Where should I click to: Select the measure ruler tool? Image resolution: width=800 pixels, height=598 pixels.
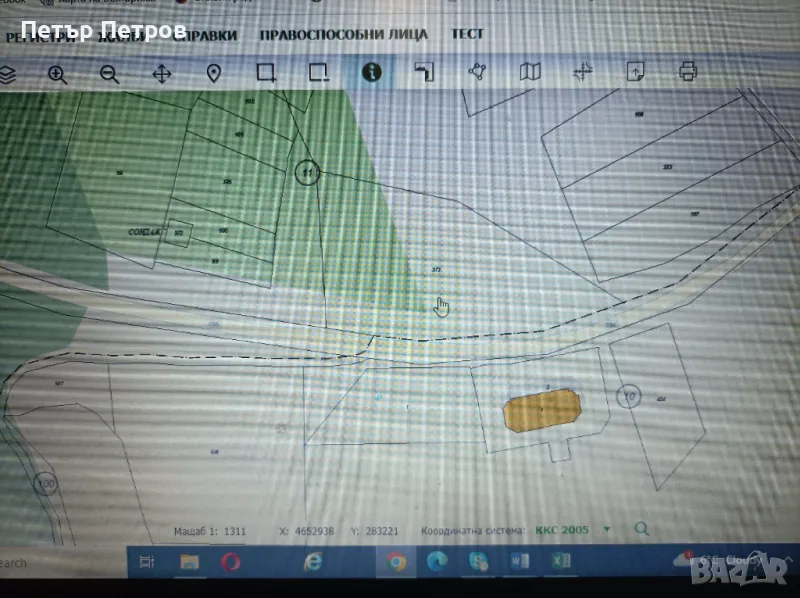[x=425, y=72]
